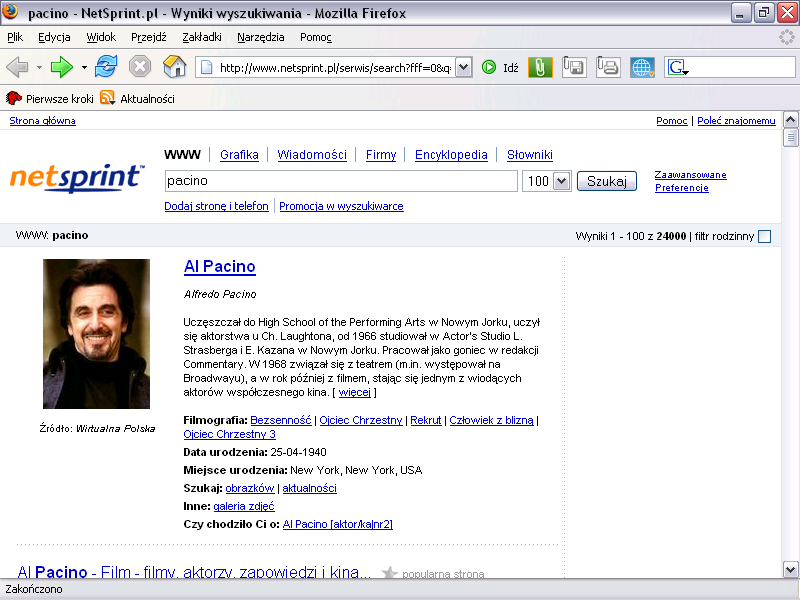Image resolution: width=800 pixels, height=600 pixels.
Task: Reload the page with the refresh icon
Action: click(106, 67)
